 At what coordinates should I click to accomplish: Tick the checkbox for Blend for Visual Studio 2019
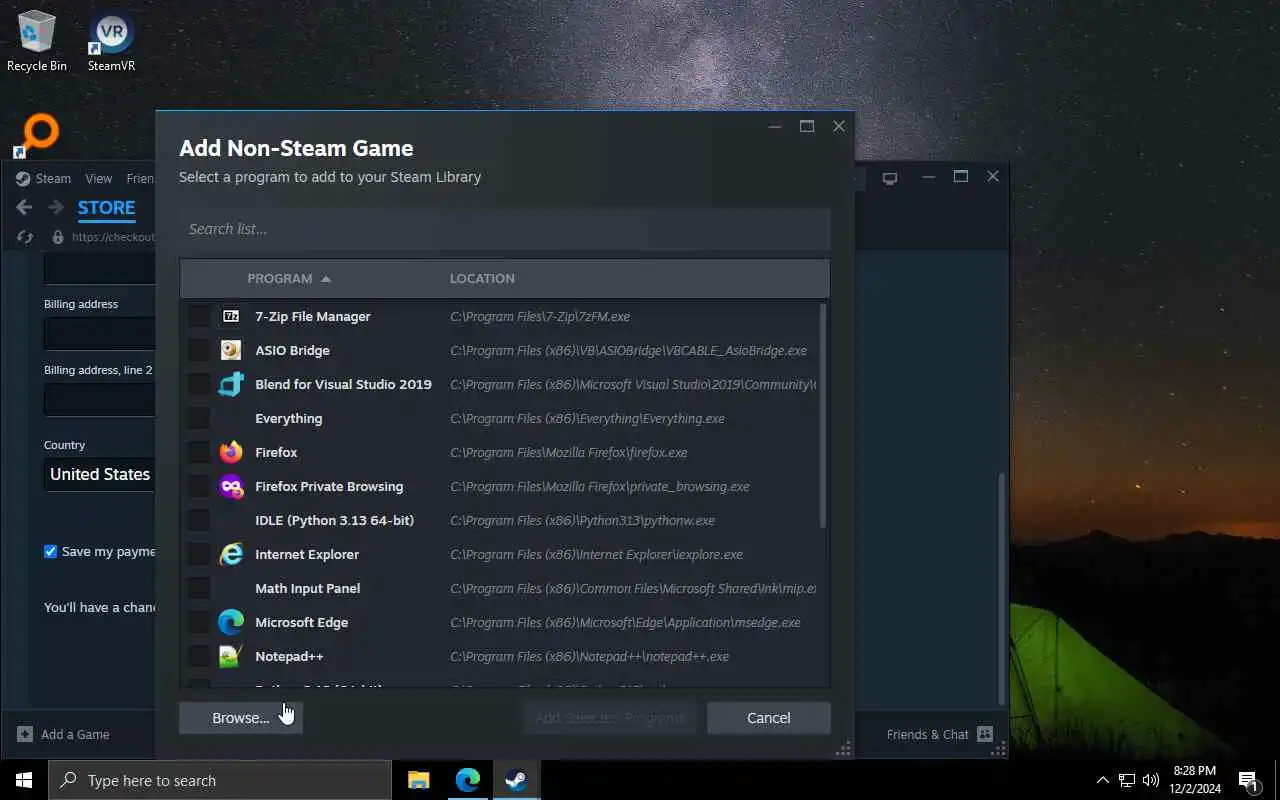click(x=199, y=384)
